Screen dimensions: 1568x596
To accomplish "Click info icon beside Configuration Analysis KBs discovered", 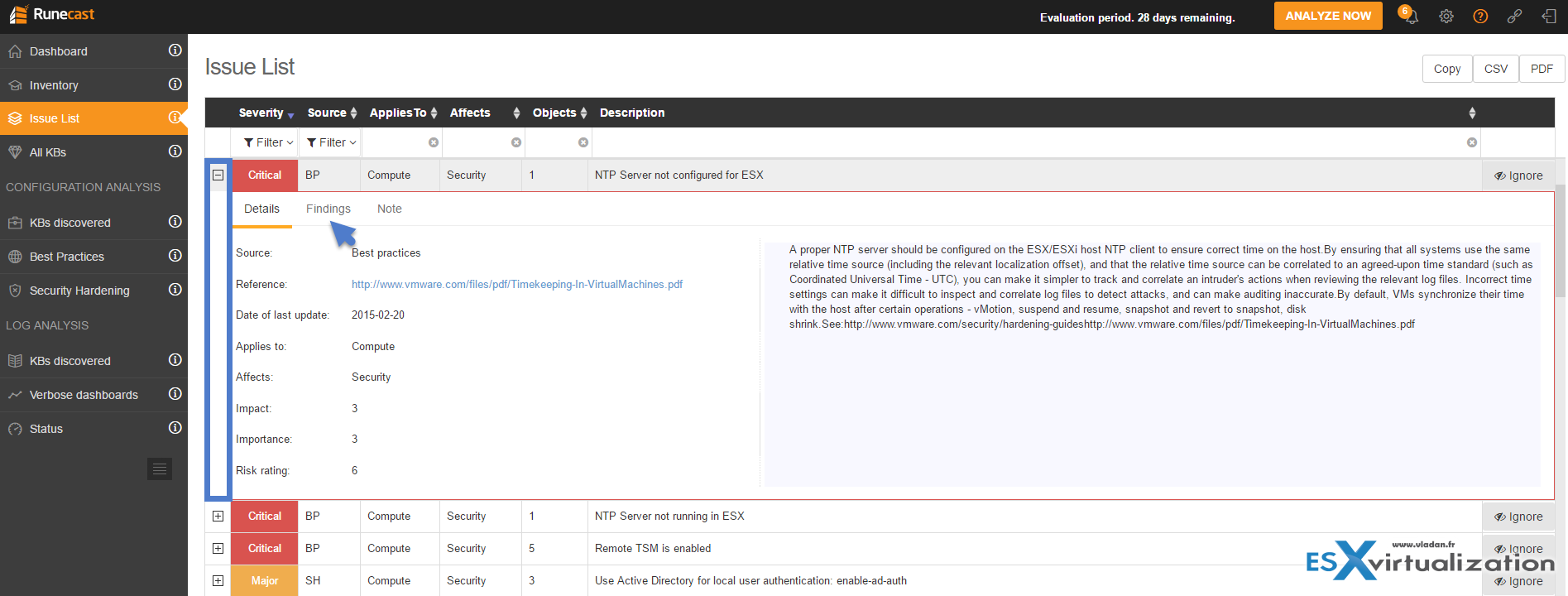I will [175, 222].
